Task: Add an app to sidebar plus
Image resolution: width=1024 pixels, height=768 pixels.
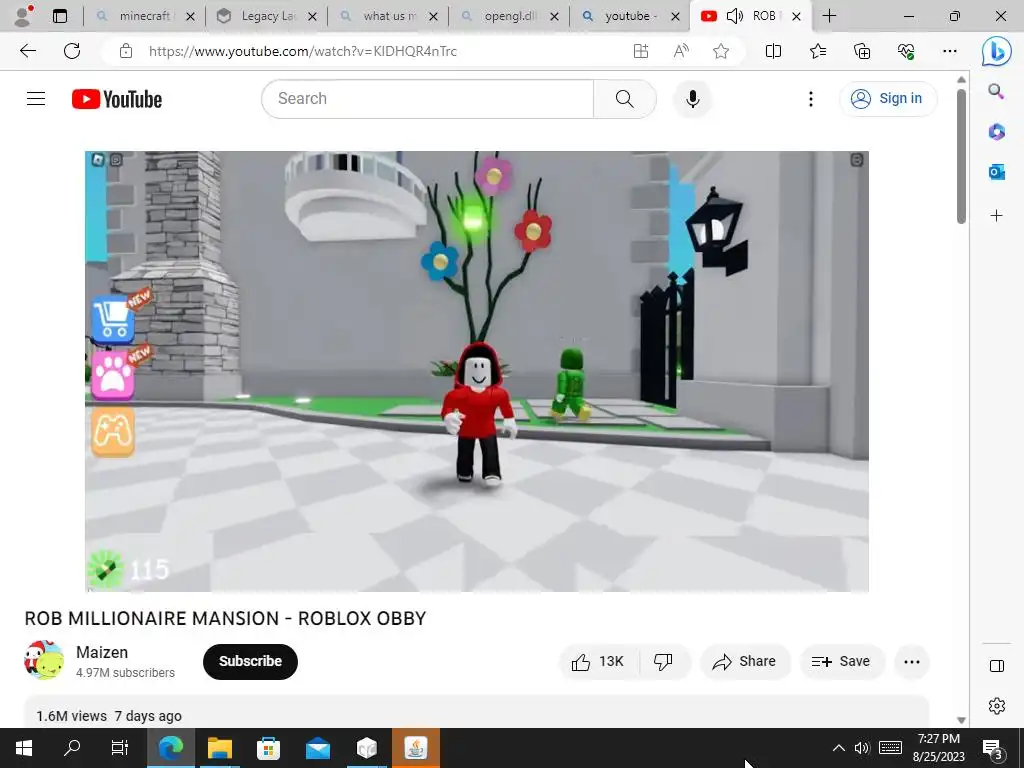Action: (x=996, y=216)
